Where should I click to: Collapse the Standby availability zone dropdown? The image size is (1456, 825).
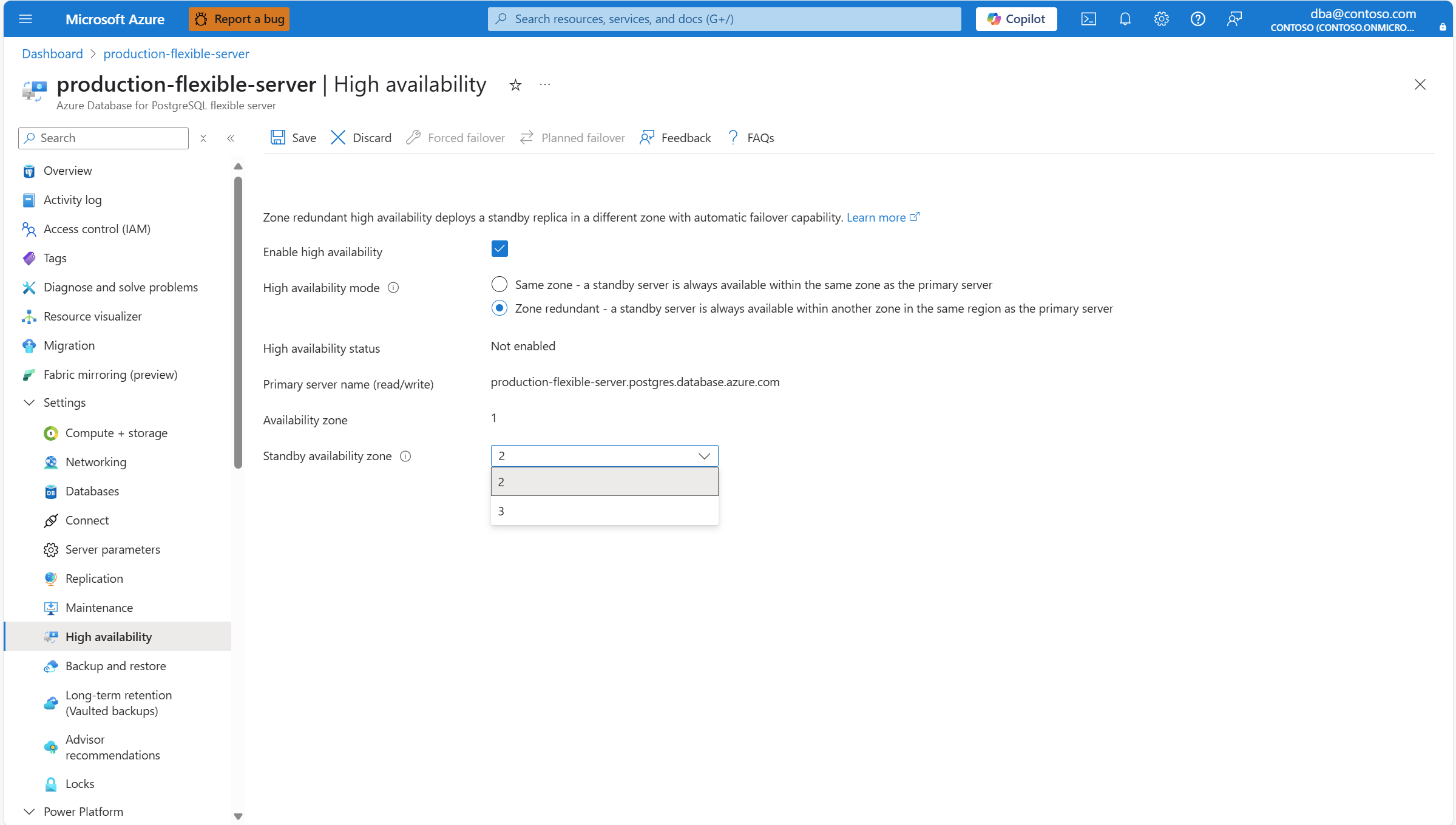[x=704, y=456]
